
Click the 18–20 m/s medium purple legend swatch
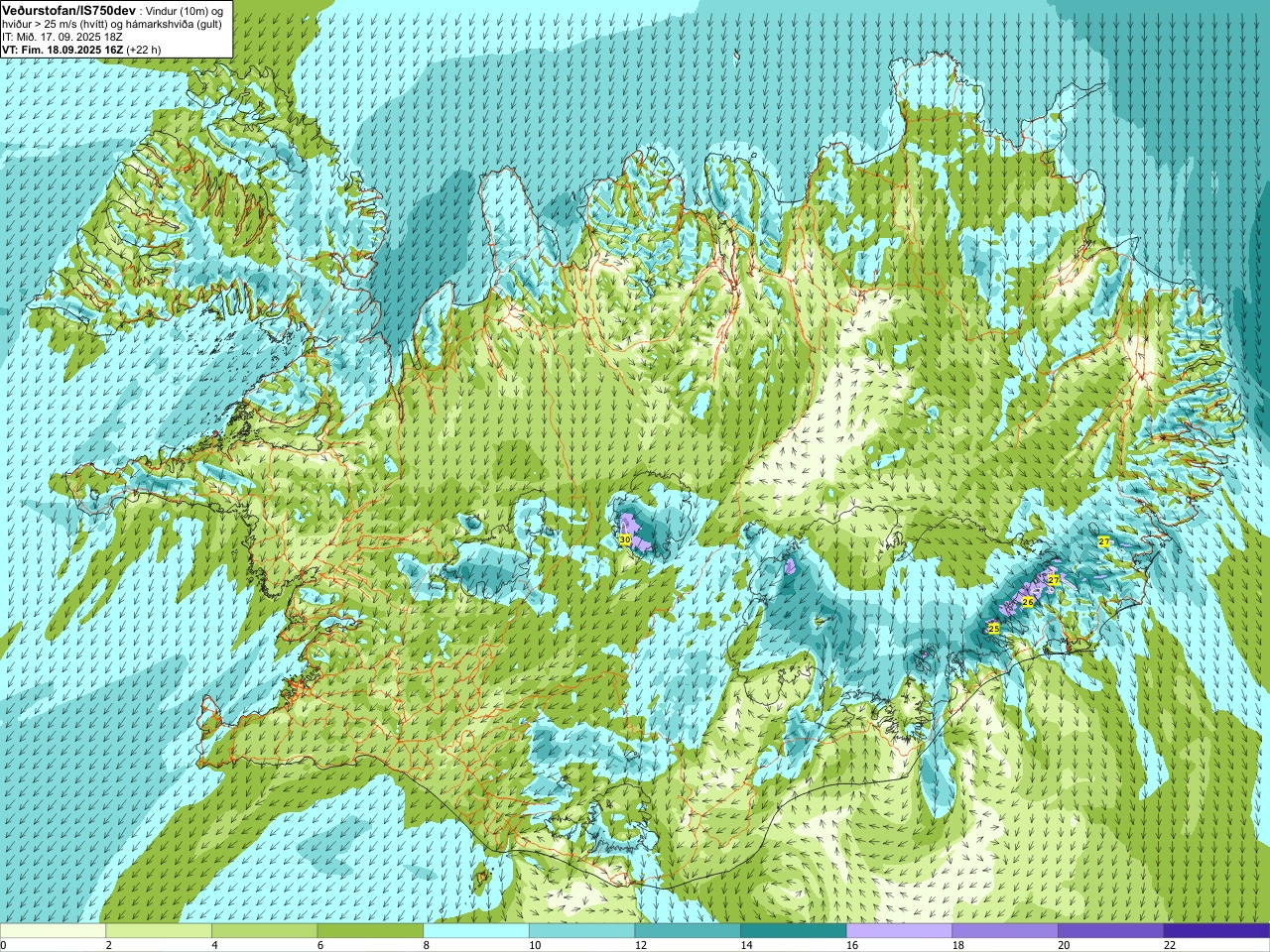[1005, 931]
